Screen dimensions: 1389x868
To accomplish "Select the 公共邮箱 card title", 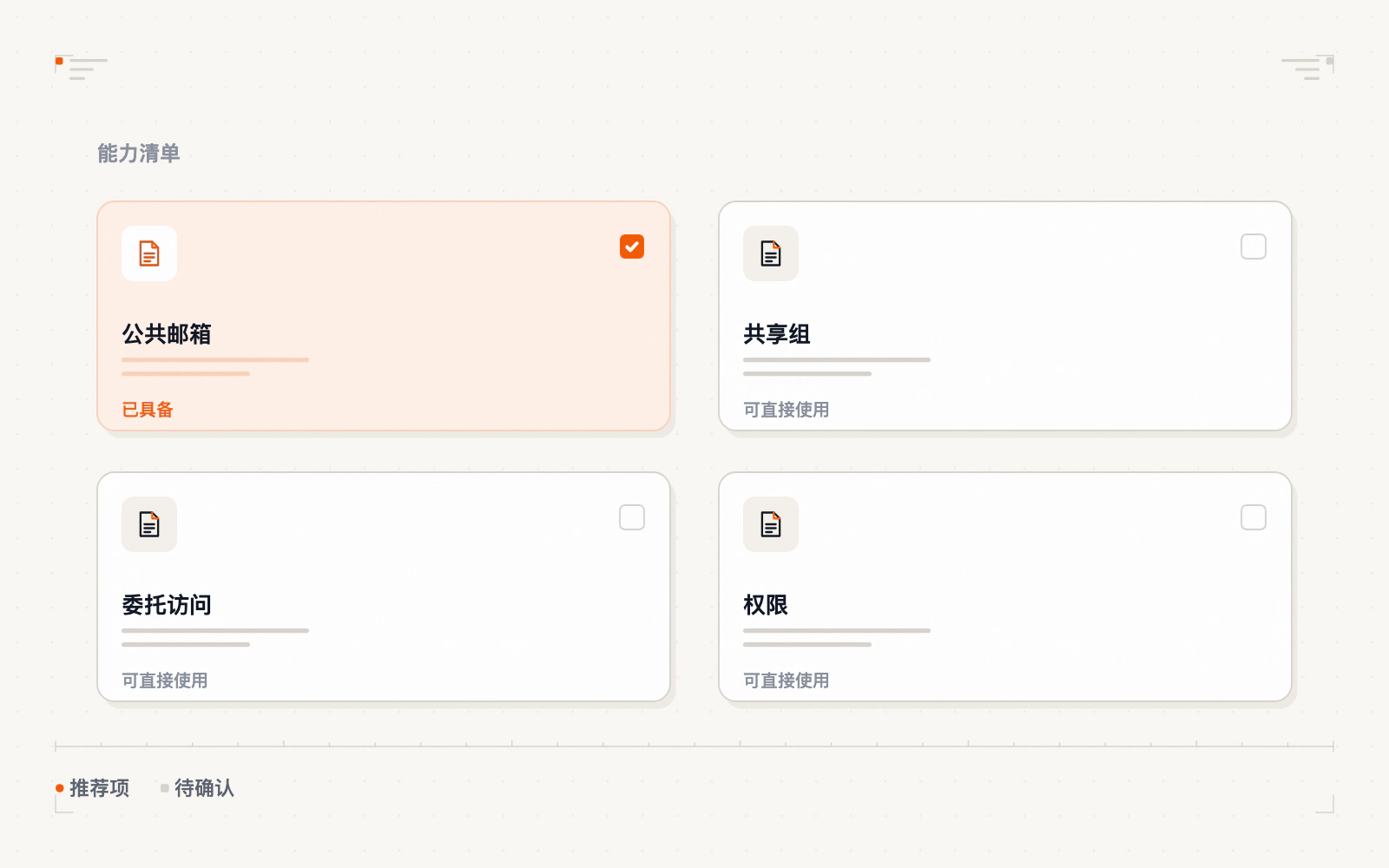I will click(167, 334).
